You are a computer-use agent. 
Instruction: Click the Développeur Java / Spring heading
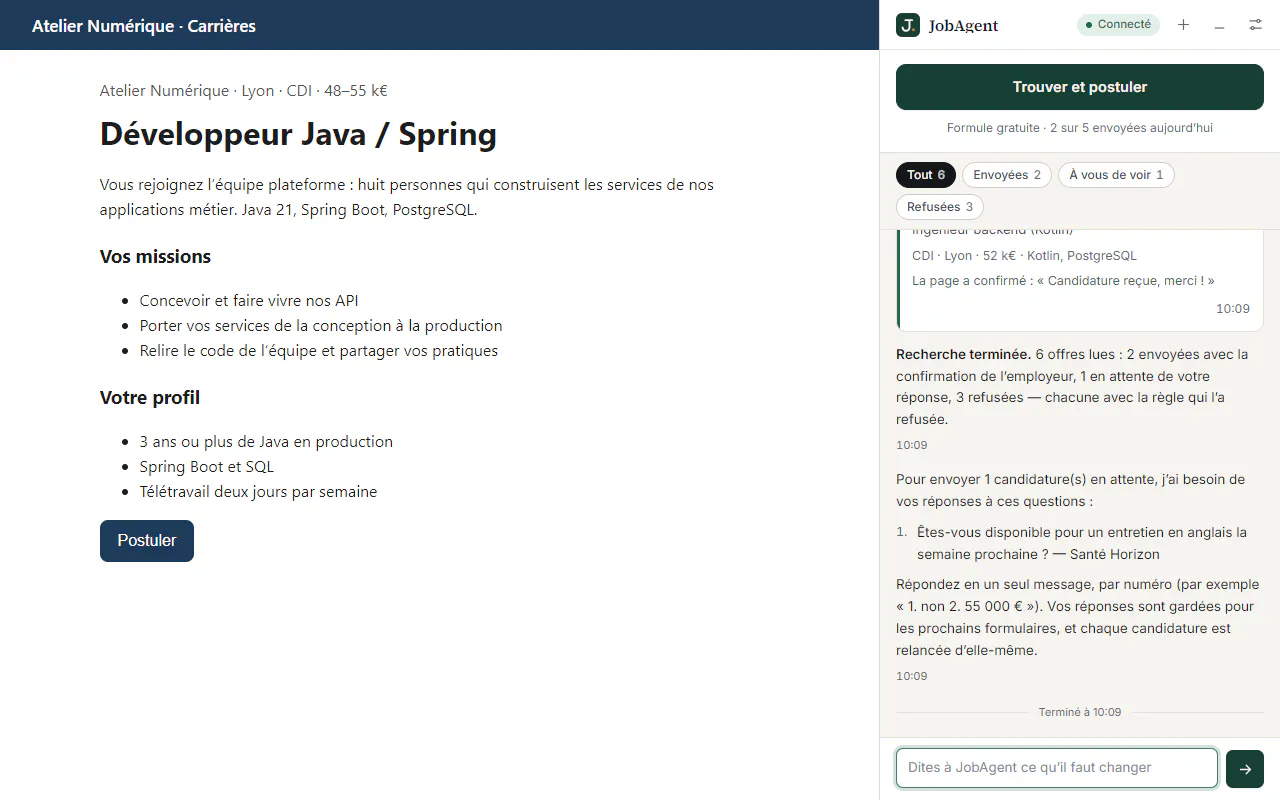(x=298, y=134)
